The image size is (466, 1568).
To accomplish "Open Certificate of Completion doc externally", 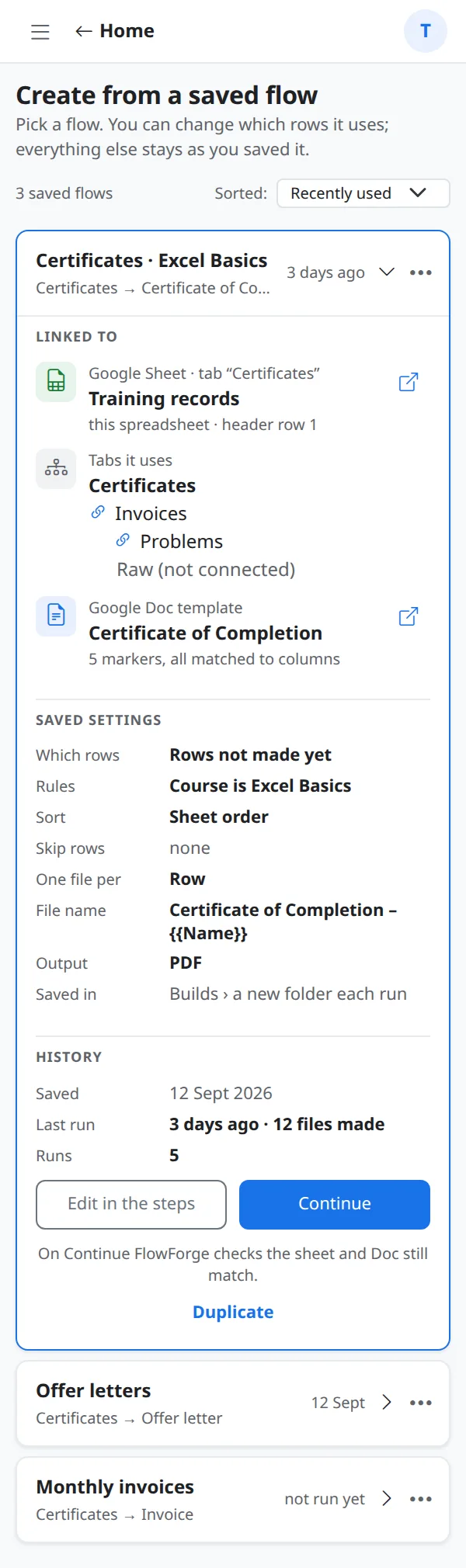I will 409,616.
